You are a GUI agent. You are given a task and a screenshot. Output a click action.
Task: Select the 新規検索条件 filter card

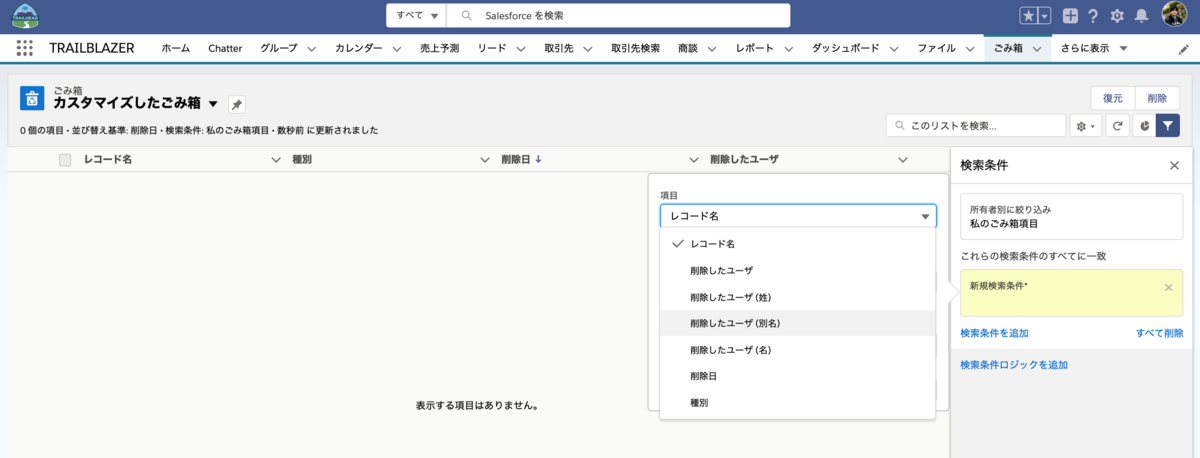click(x=1071, y=294)
